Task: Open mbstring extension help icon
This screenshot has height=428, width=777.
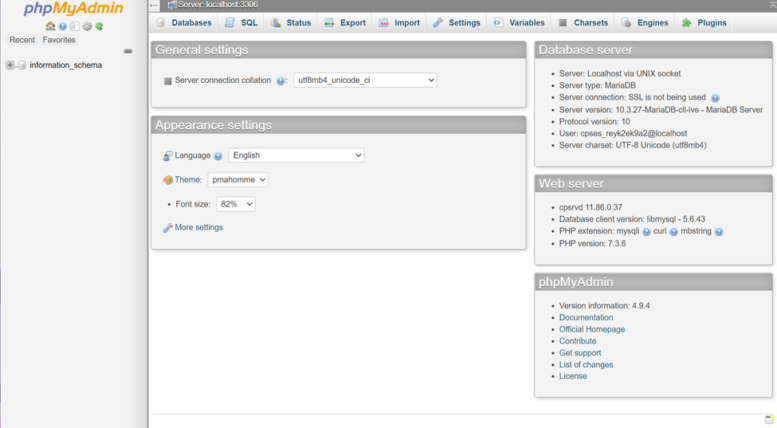Action: 719,232
